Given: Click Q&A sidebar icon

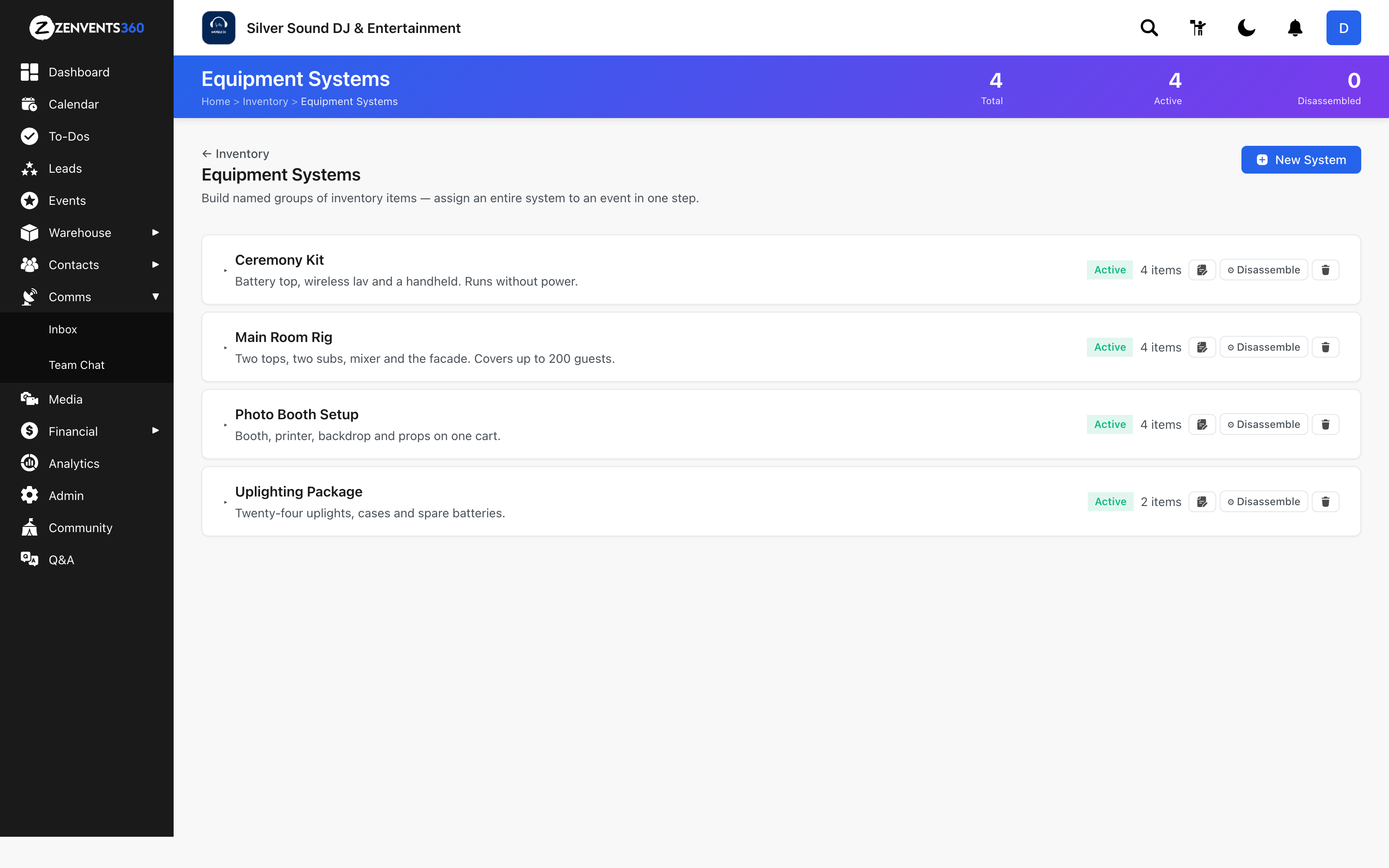Looking at the screenshot, I should tap(29, 560).
